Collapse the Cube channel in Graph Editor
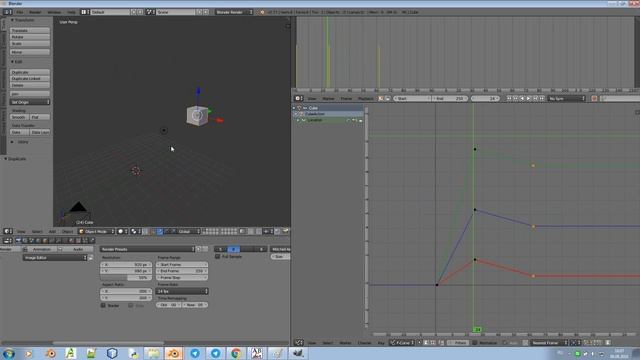The width and height of the screenshot is (640, 360). point(294,108)
